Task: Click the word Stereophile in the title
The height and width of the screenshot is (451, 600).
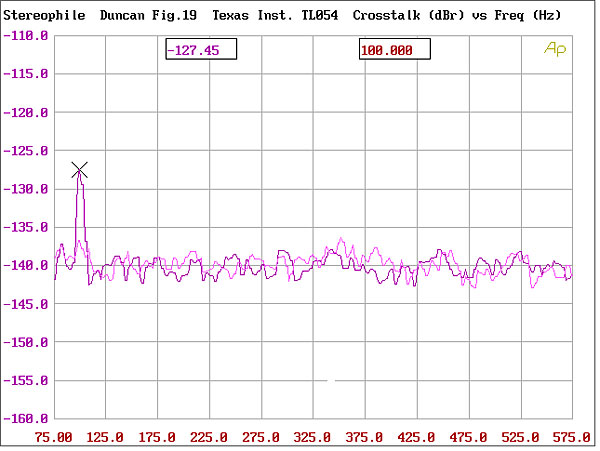Action: click(44, 16)
